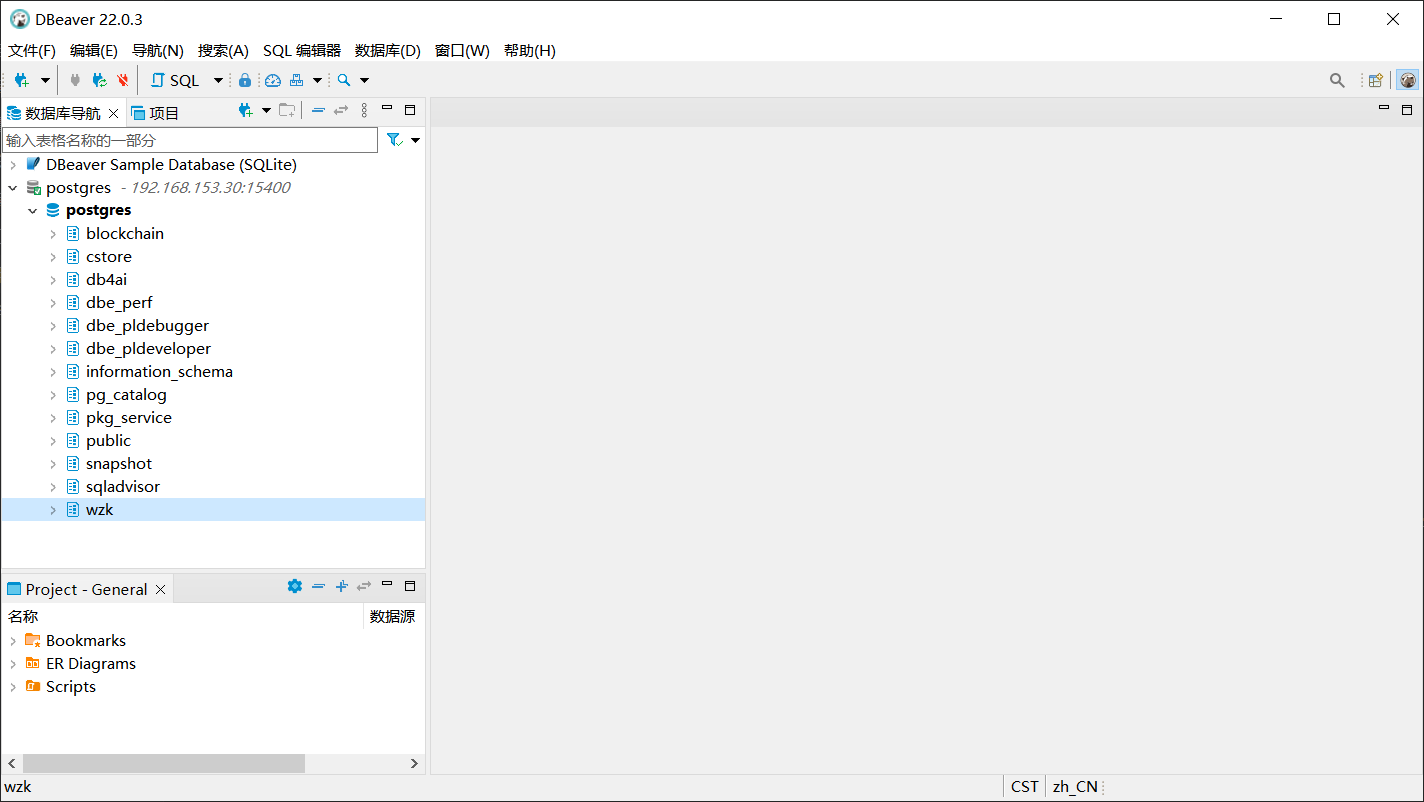This screenshot has height=802, width=1424.
Task: Toggle link with editor in database navigator
Action: pyautogui.click(x=341, y=110)
